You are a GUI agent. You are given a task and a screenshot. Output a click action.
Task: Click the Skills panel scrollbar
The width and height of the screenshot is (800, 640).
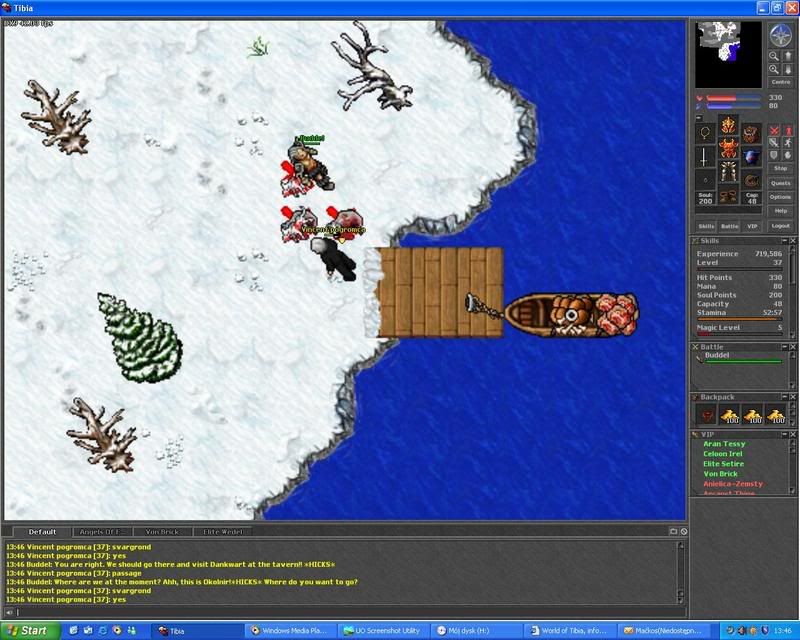(792, 292)
